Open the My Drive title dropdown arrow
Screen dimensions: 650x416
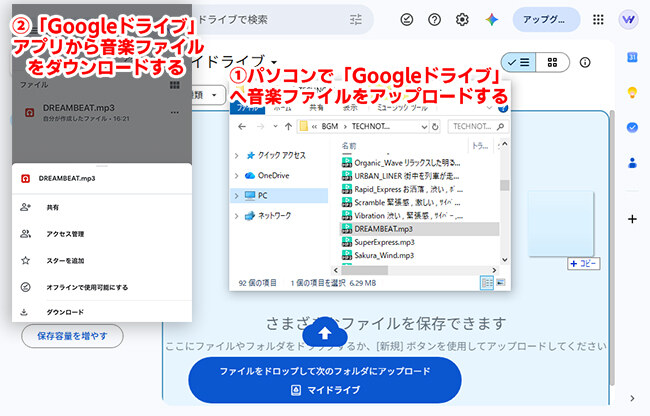point(273,63)
